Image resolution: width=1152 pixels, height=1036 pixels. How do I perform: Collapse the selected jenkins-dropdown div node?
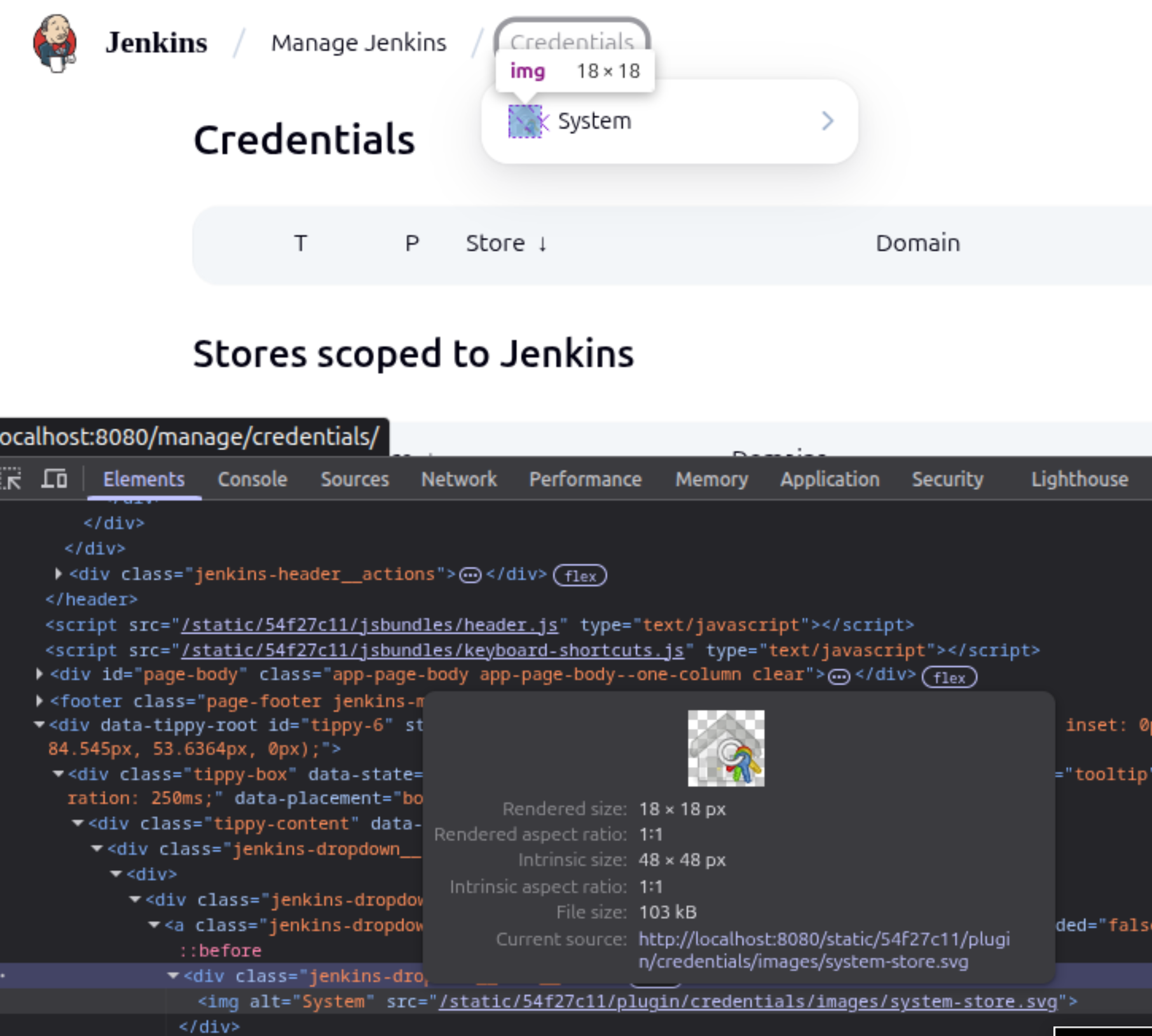[x=173, y=976]
